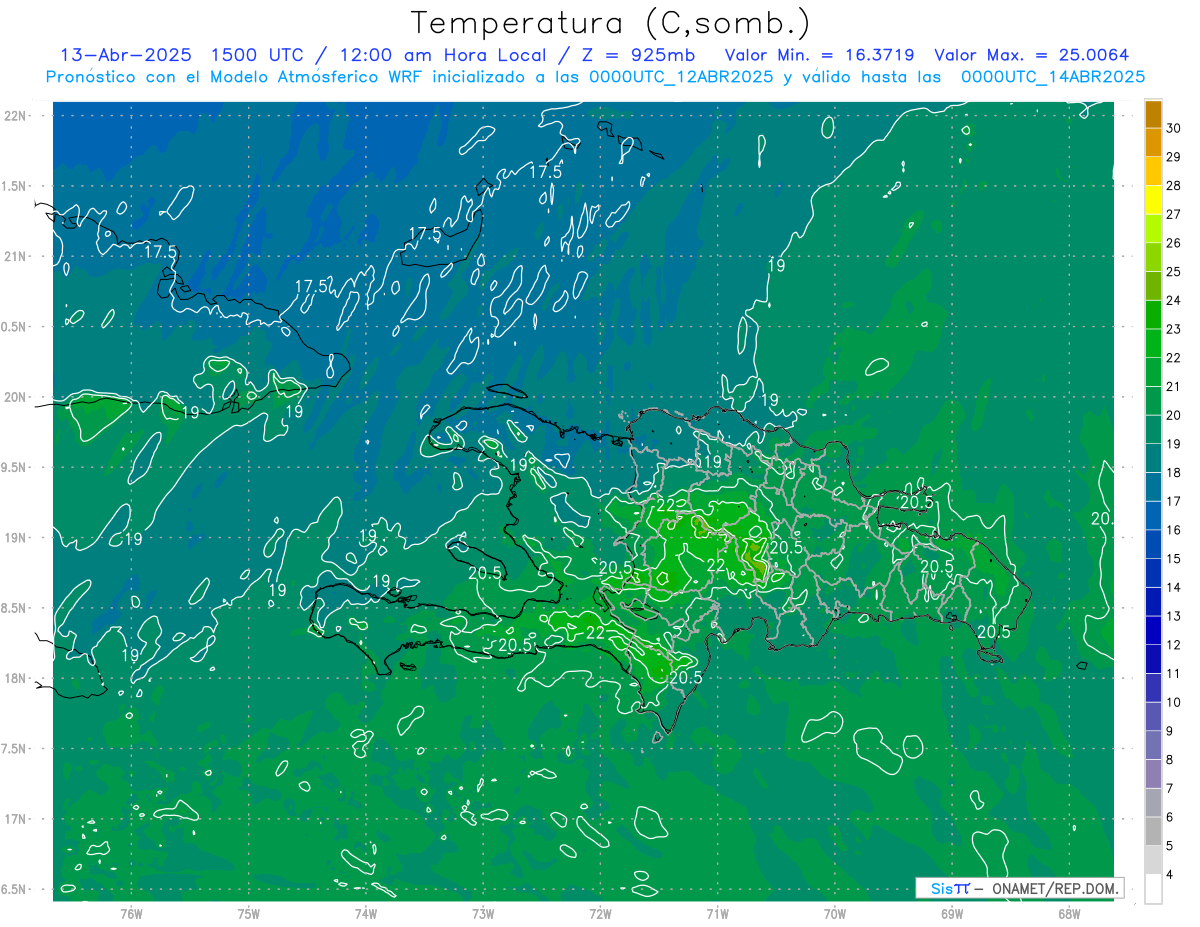Click the 76W longitude axis label
1200x927 pixels.
[x=131, y=914]
